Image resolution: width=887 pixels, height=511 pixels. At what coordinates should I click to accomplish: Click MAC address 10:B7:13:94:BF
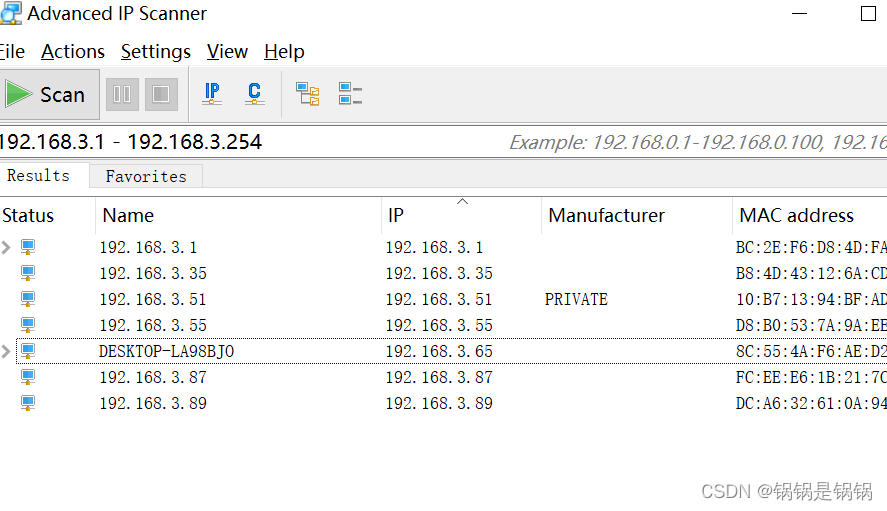point(811,299)
